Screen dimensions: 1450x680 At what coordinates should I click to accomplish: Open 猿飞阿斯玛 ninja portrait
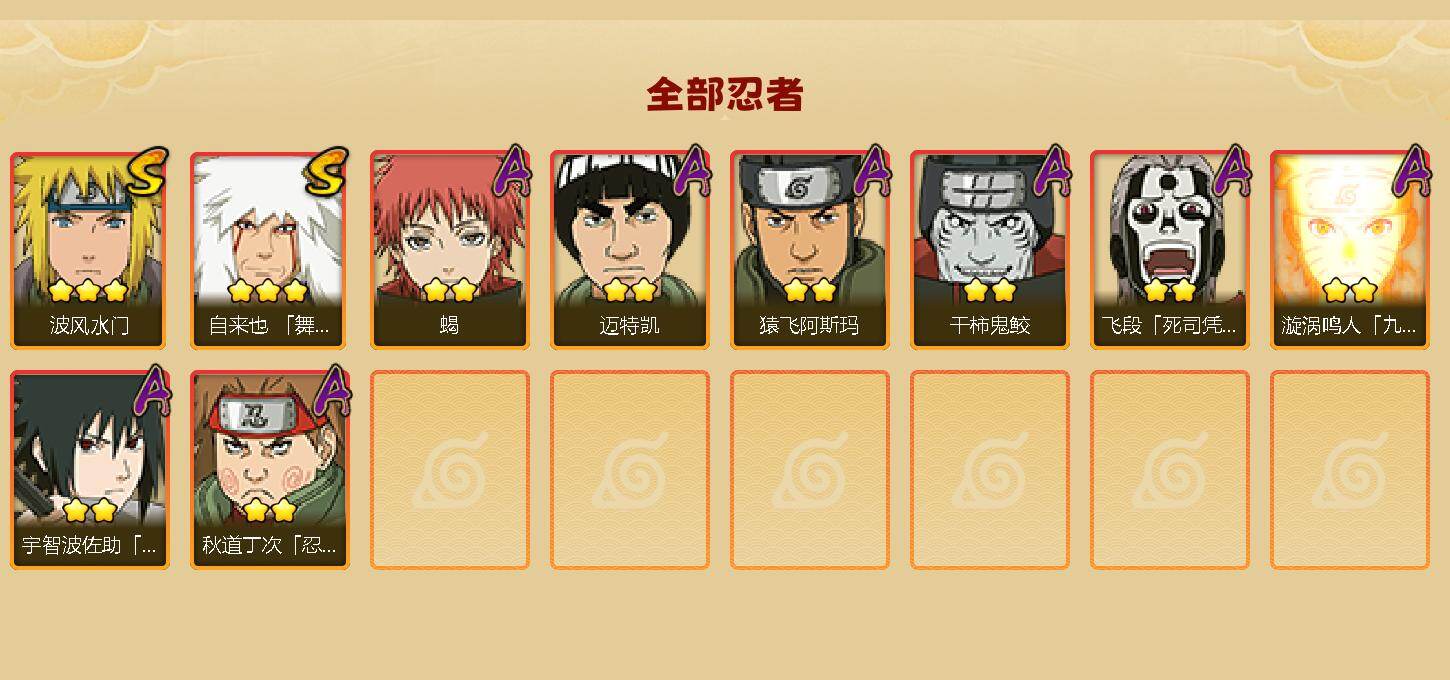[809, 250]
